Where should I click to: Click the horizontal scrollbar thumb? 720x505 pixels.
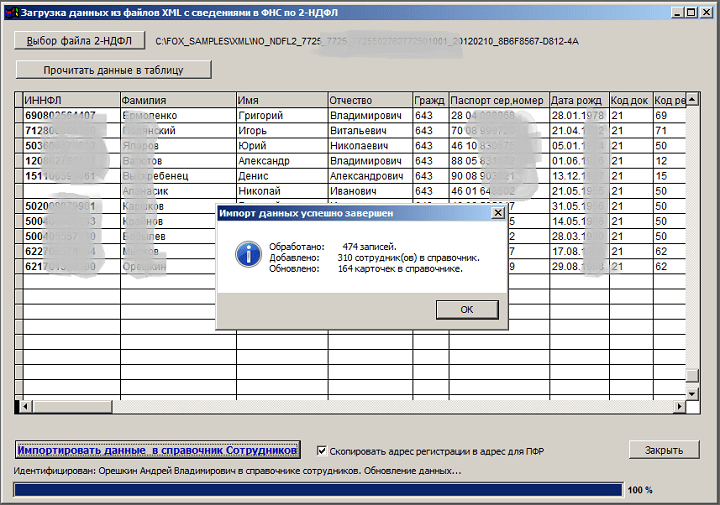(x=72, y=406)
